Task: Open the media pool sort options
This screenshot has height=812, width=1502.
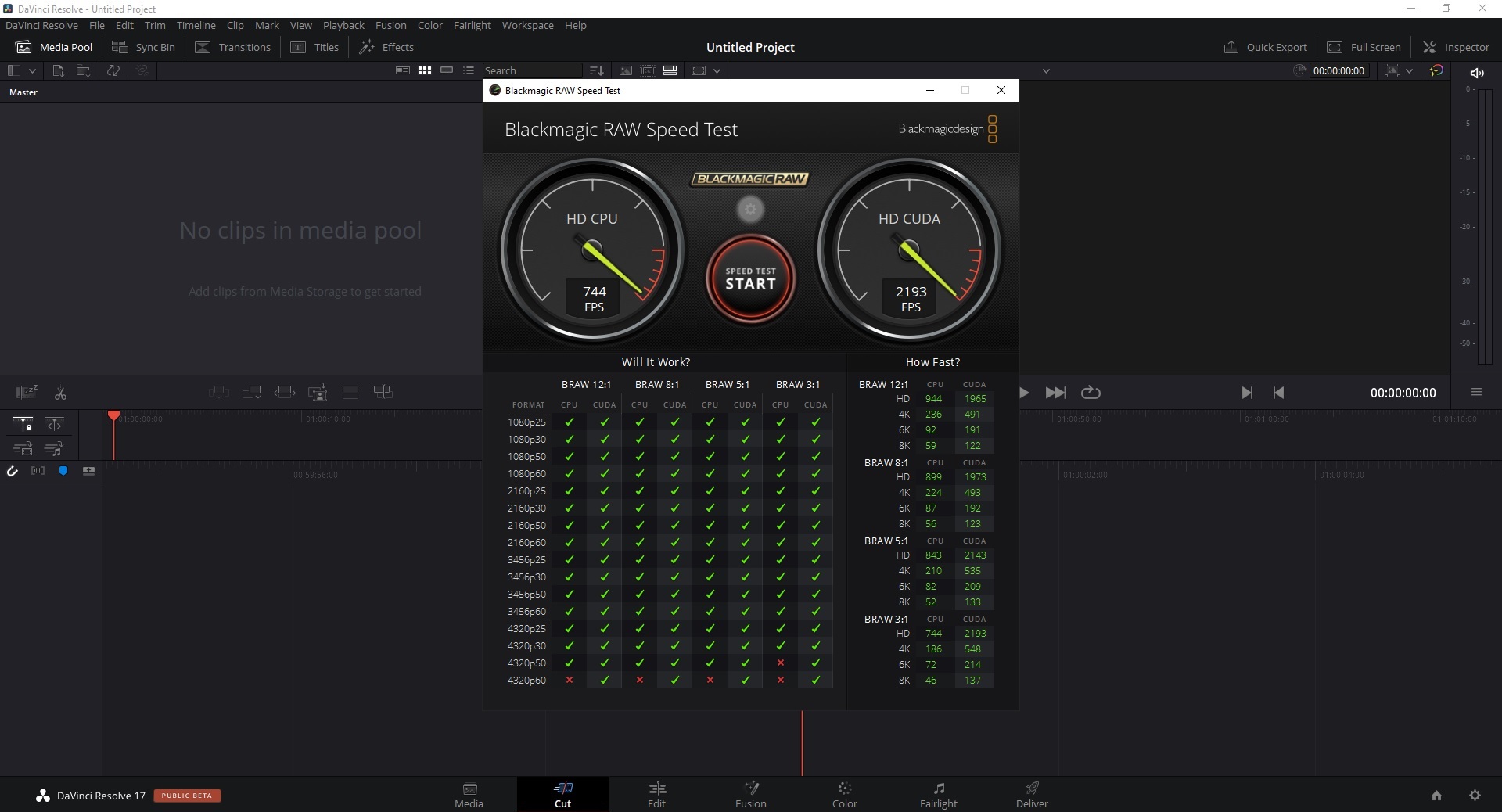Action: (x=596, y=70)
